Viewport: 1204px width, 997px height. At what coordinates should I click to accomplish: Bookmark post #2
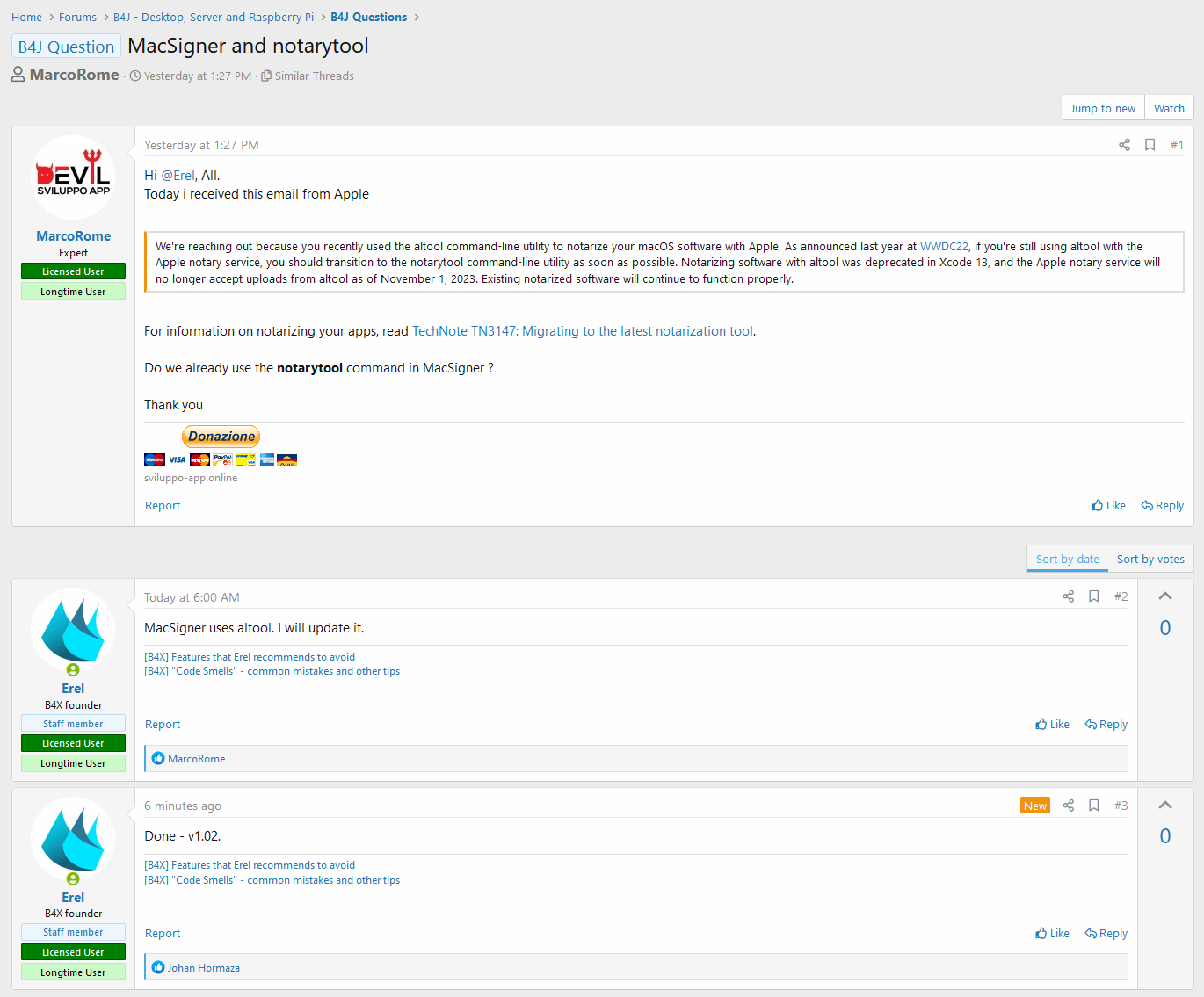pyautogui.click(x=1094, y=596)
